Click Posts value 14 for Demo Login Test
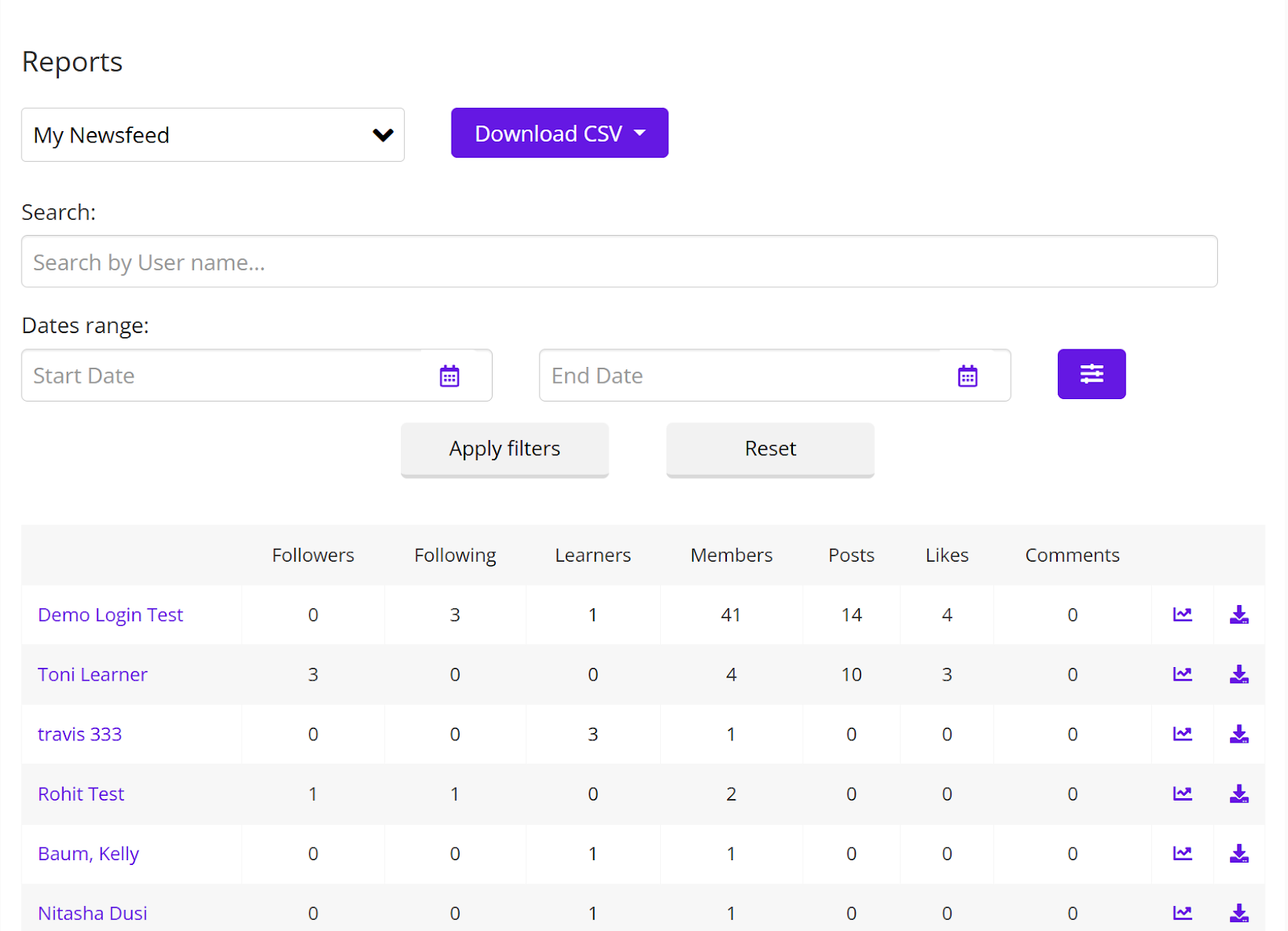 (852, 615)
